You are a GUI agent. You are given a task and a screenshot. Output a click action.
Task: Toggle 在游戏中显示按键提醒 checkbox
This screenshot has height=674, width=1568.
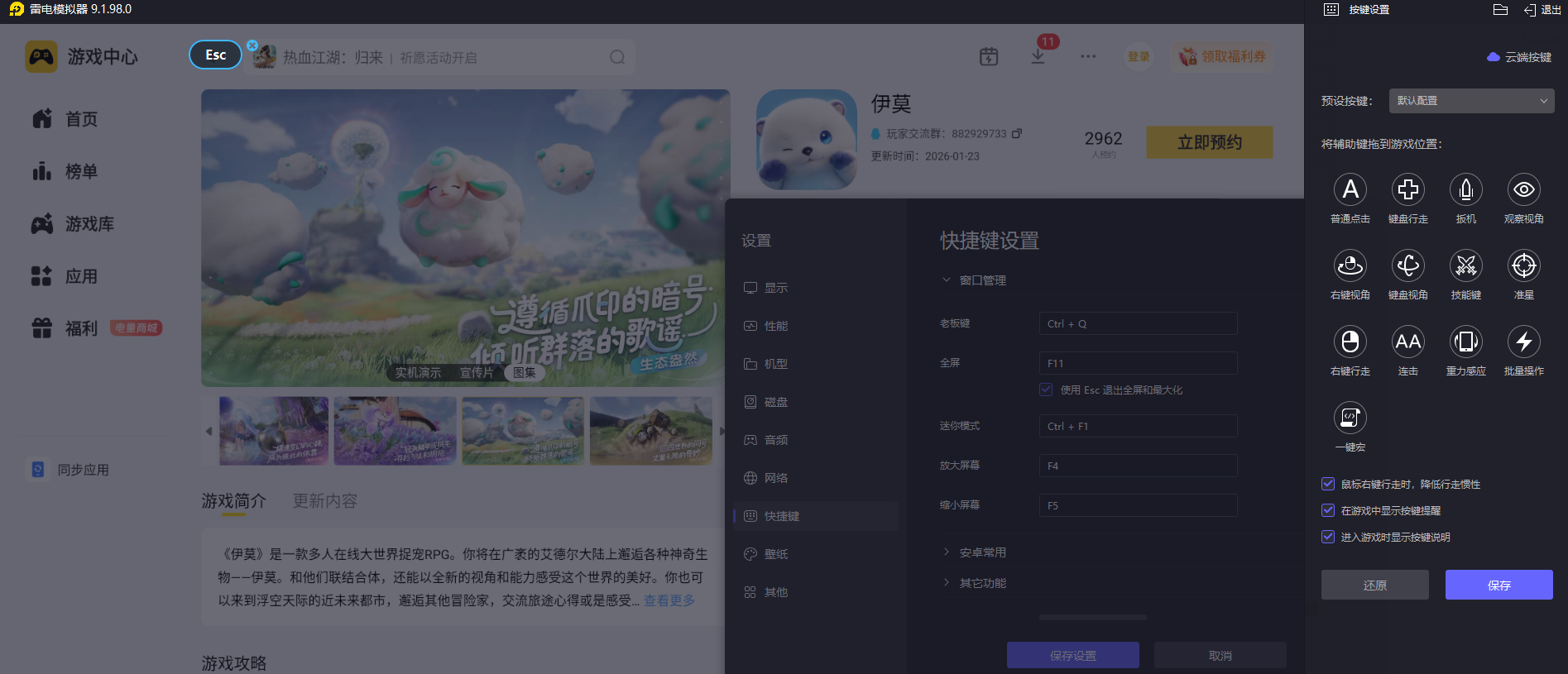click(1328, 510)
